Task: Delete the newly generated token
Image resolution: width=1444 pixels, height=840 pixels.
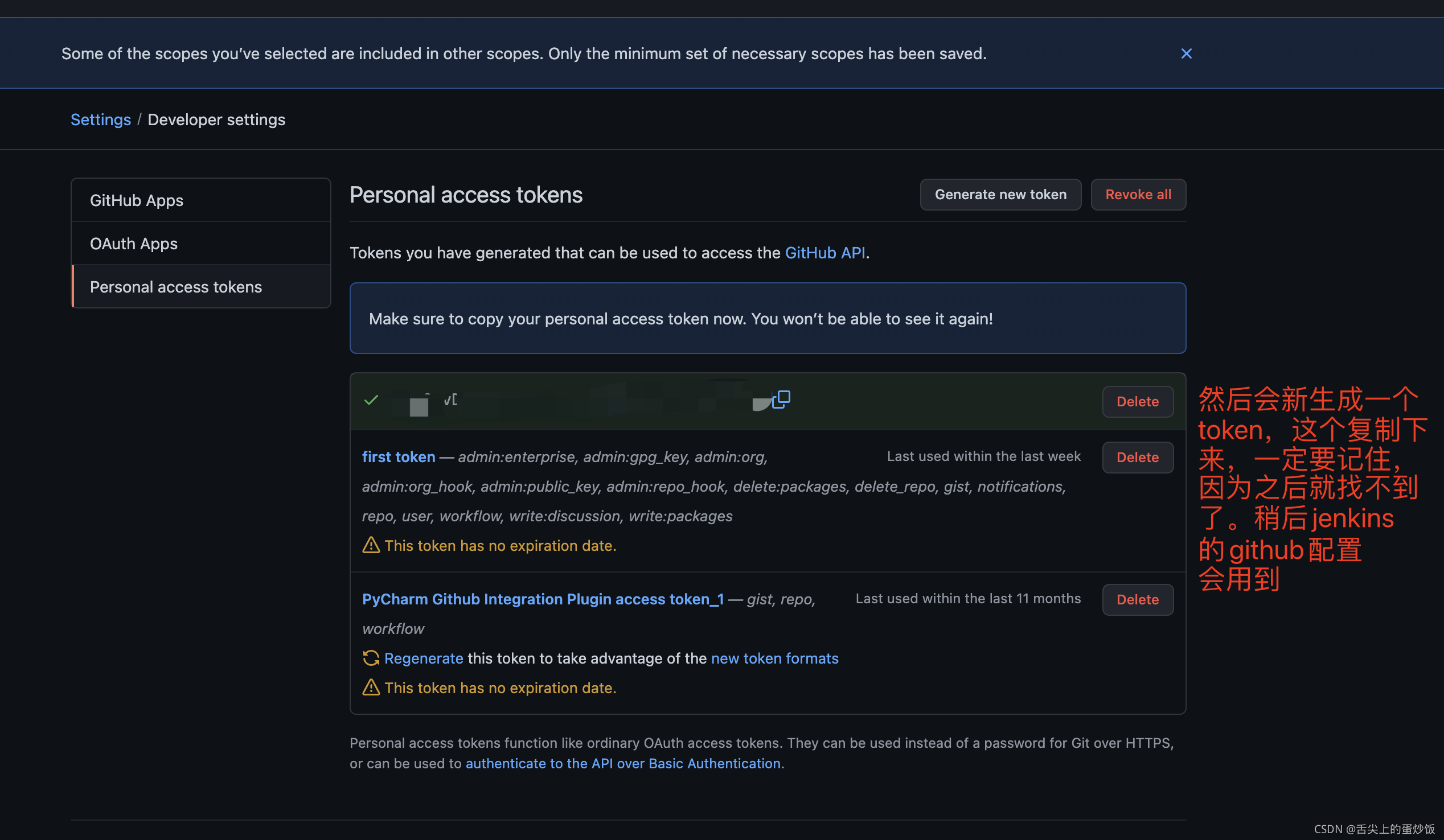Action: [1137, 401]
